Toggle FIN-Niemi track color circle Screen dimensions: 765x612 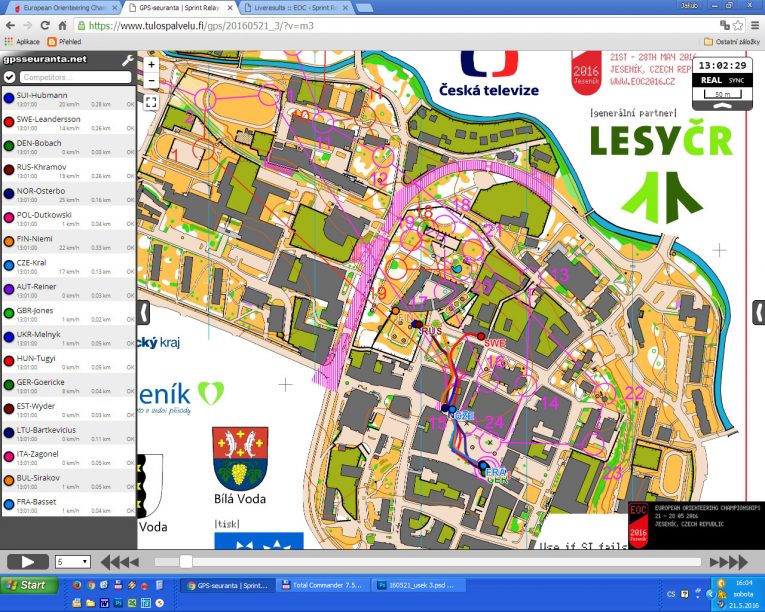coord(9,241)
